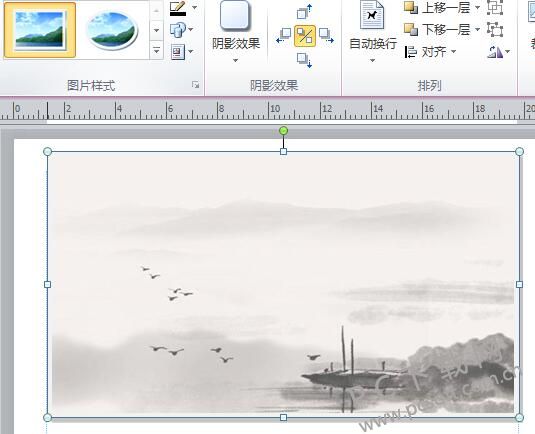Open picture border color dropdown arrow

point(194,8)
